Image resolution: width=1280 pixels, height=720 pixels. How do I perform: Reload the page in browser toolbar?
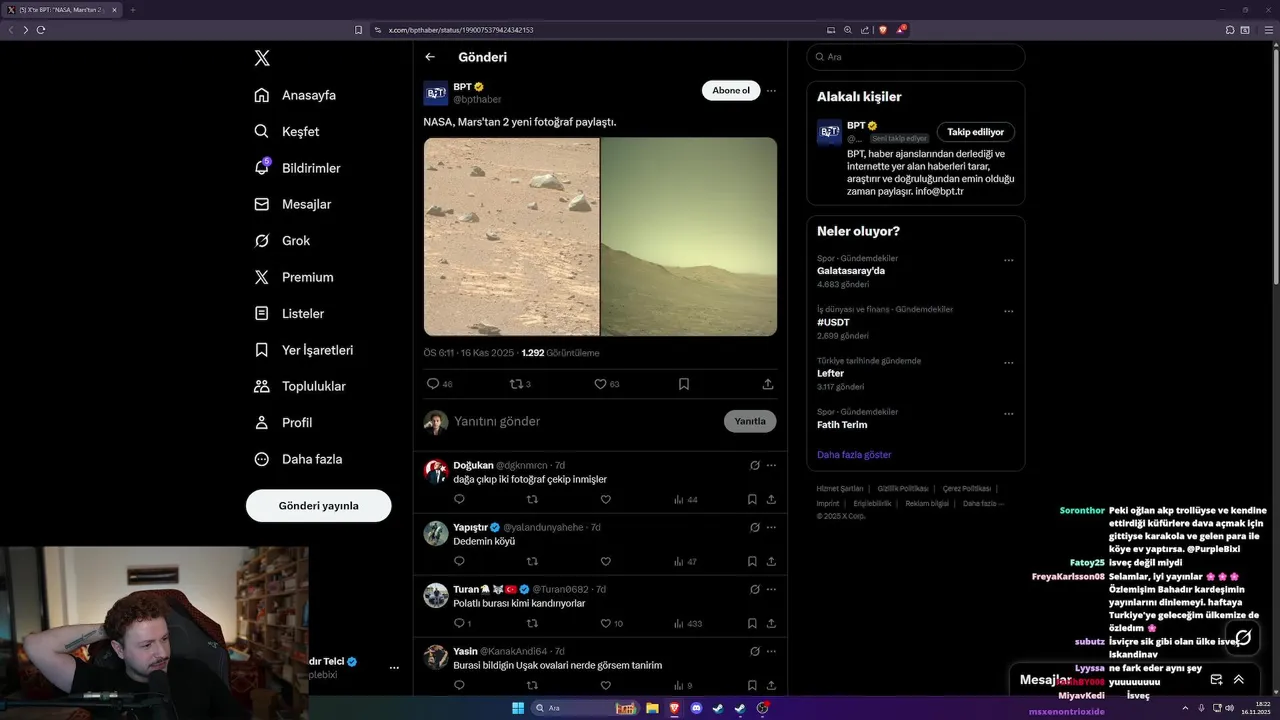[x=41, y=30]
